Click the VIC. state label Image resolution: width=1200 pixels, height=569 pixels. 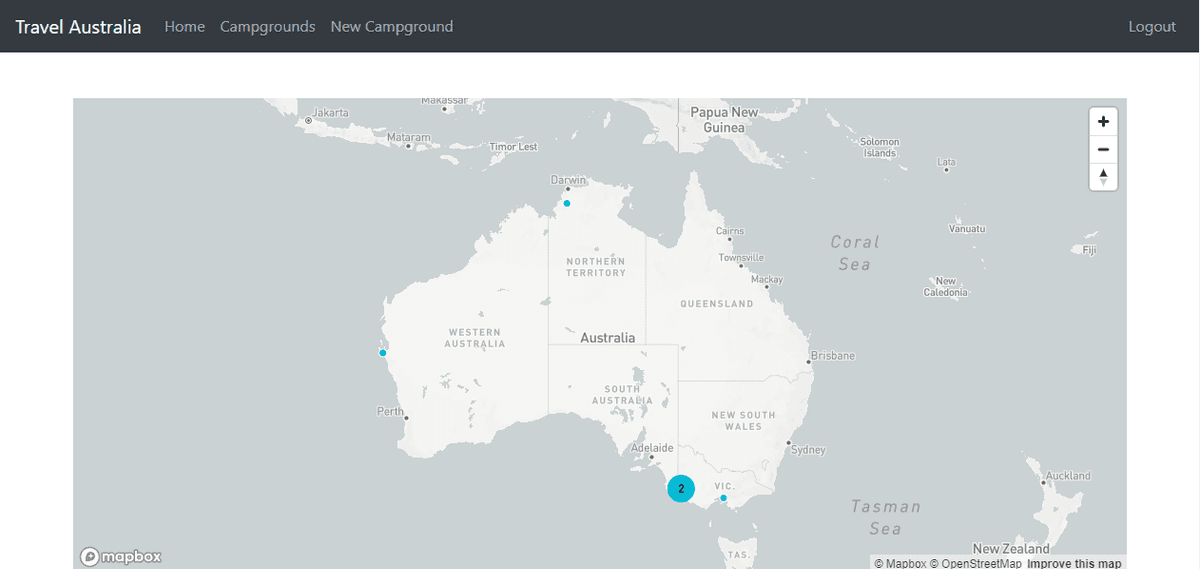725,486
